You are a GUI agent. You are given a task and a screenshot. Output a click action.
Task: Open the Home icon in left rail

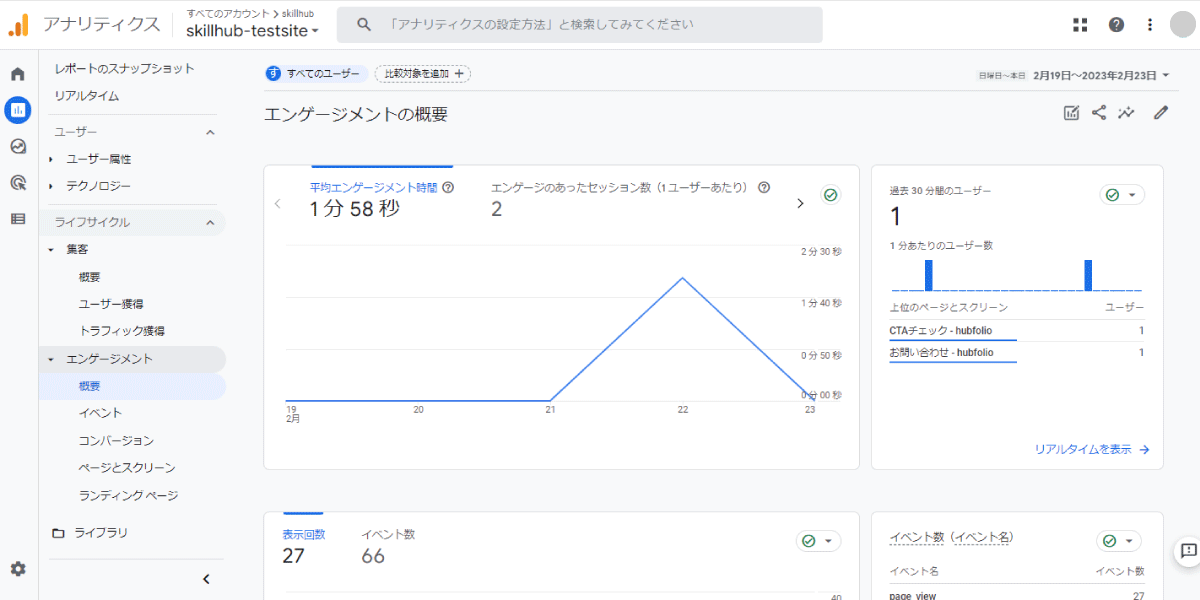18,74
